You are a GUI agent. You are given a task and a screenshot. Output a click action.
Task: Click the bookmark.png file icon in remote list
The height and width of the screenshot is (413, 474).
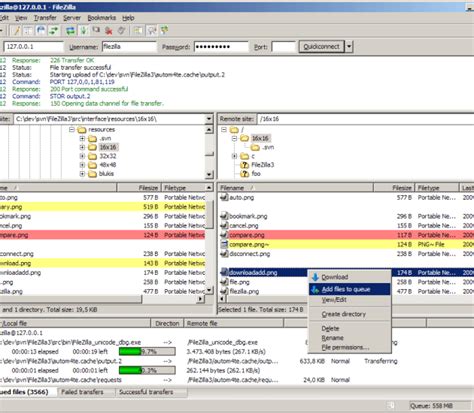point(224,216)
